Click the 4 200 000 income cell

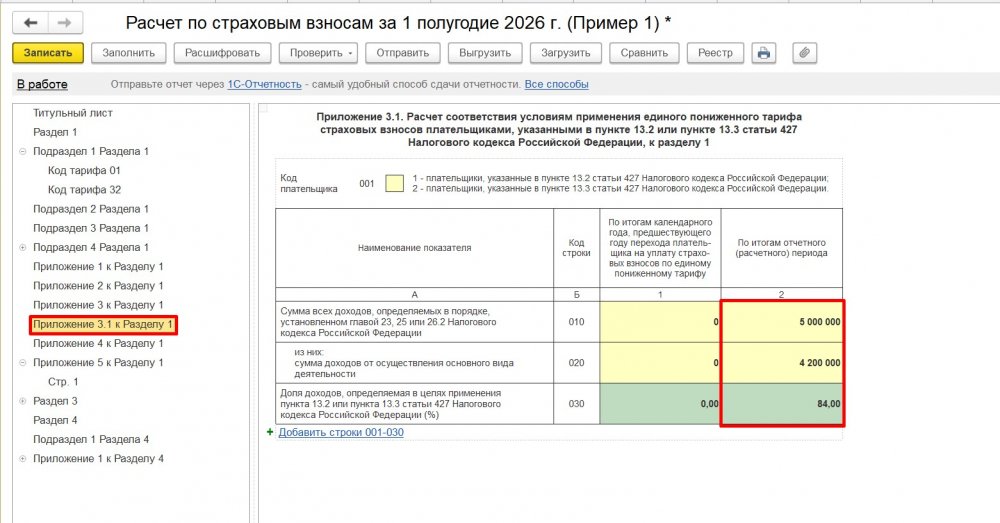[782, 362]
